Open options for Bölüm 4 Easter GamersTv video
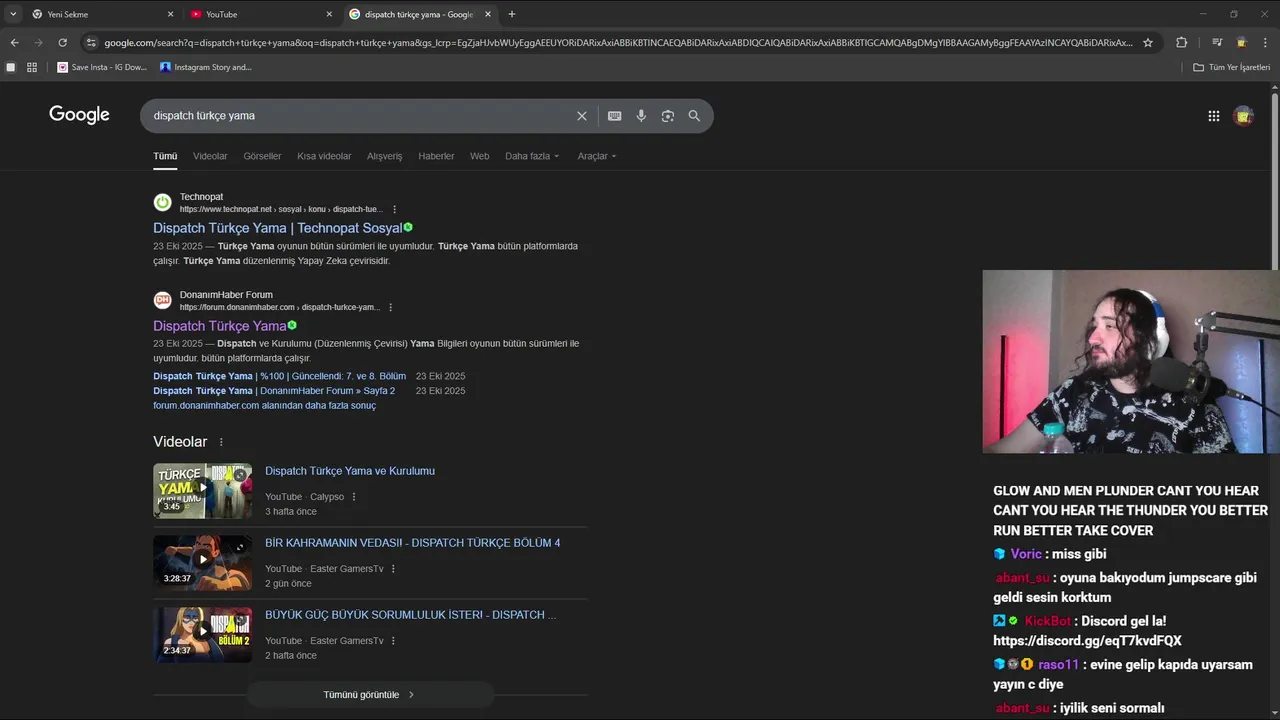 393,569
